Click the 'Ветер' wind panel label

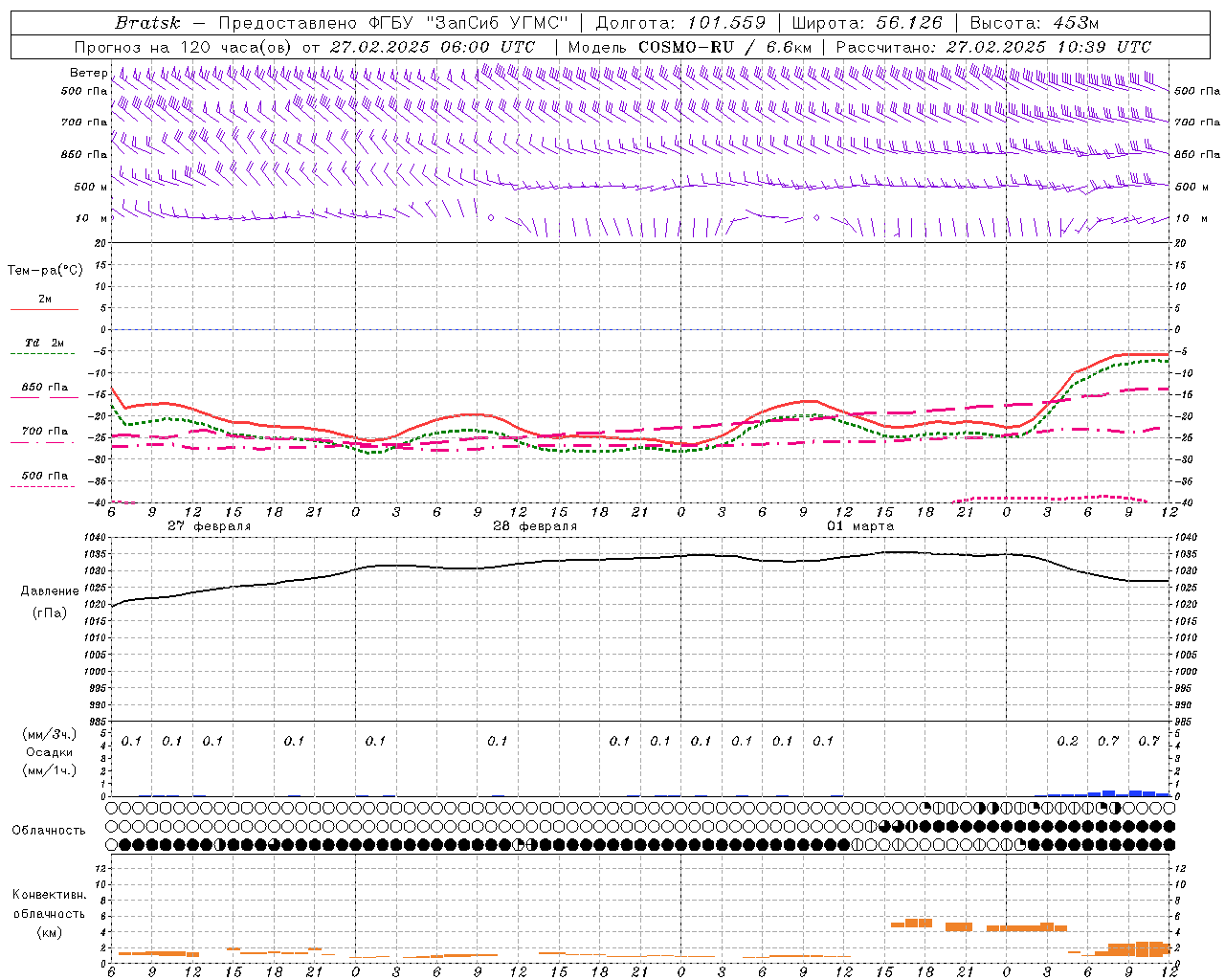pos(88,73)
